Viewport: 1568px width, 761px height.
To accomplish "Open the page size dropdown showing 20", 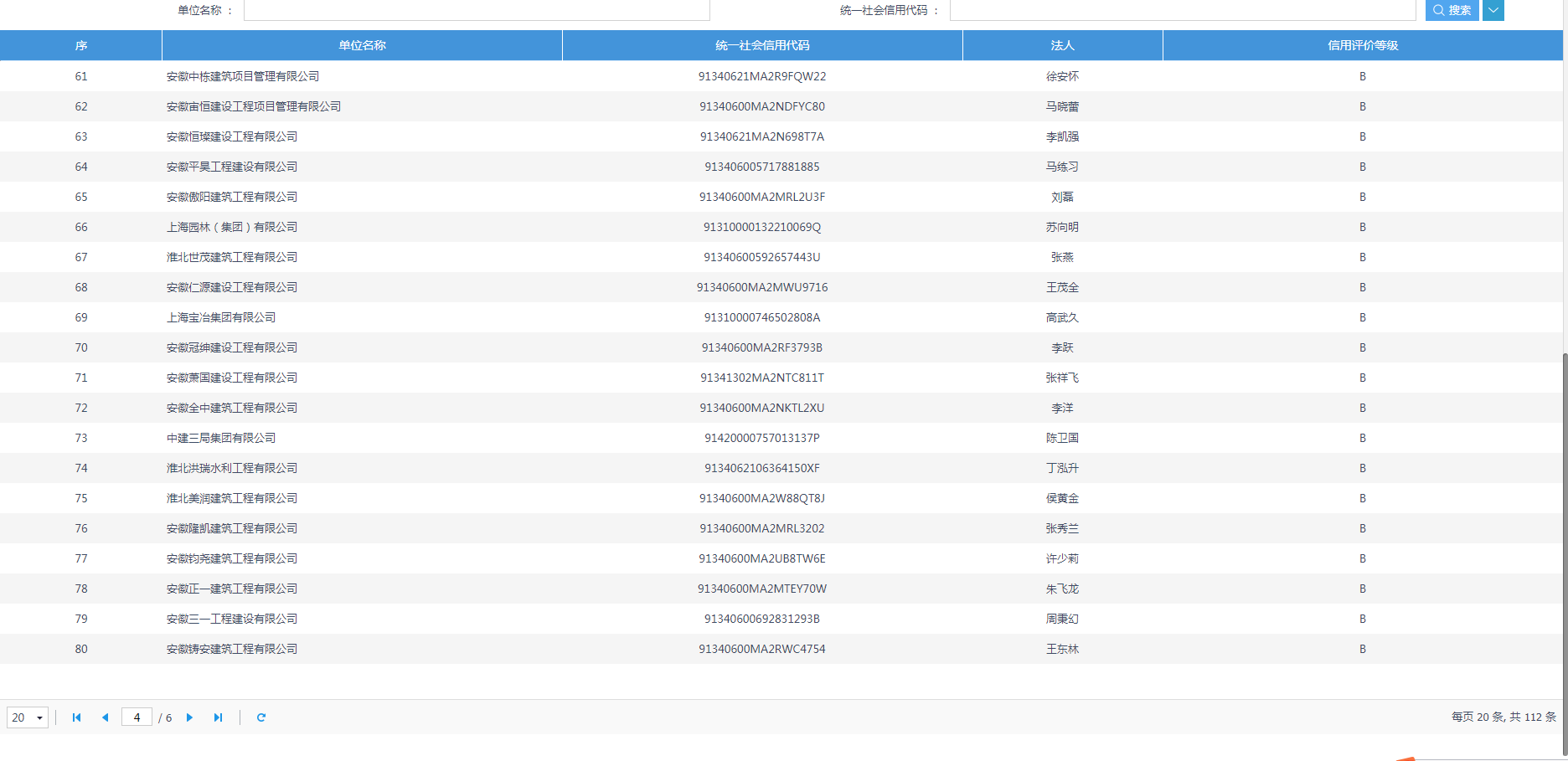I will coord(28,717).
